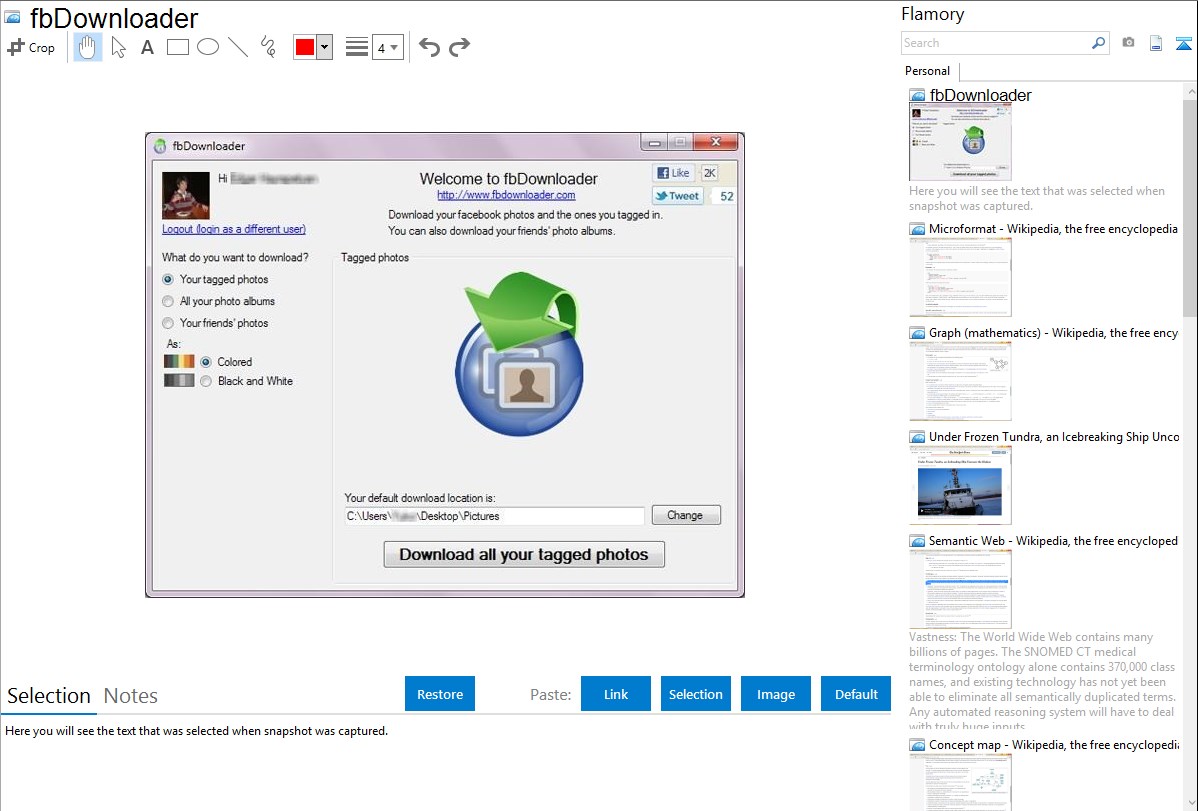This screenshot has height=811, width=1198.
Task: Open the Notes tab
Action: 131,696
